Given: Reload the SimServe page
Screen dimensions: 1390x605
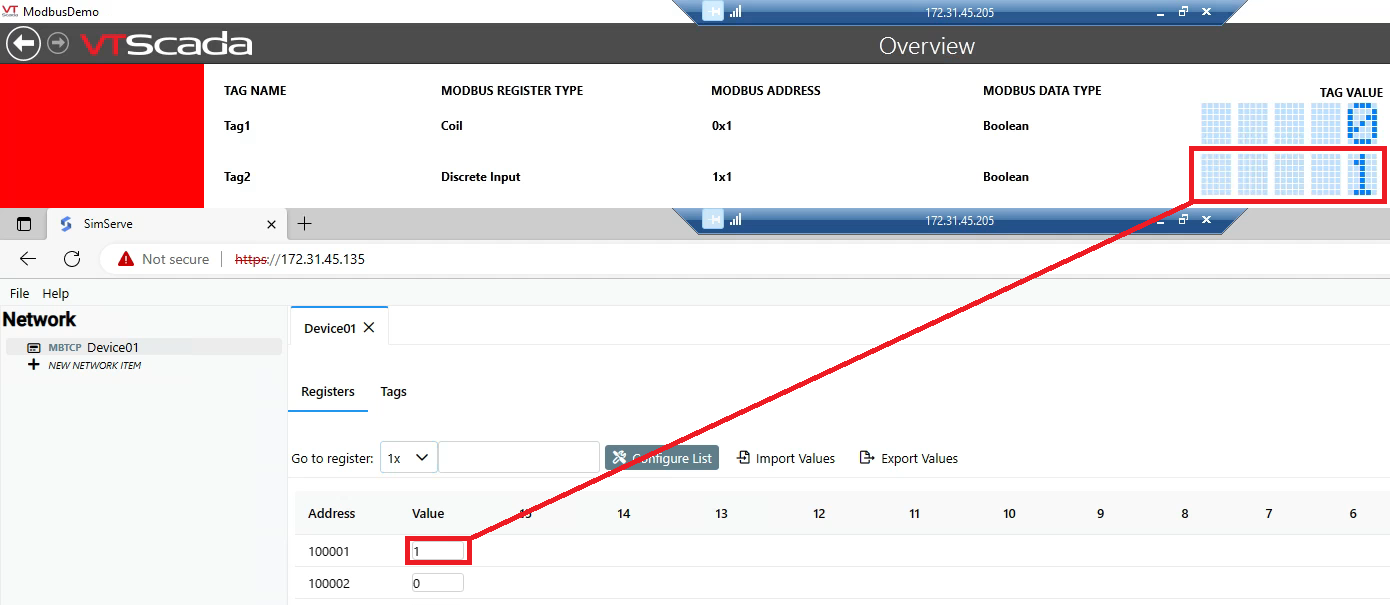Looking at the screenshot, I should [x=71, y=258].
